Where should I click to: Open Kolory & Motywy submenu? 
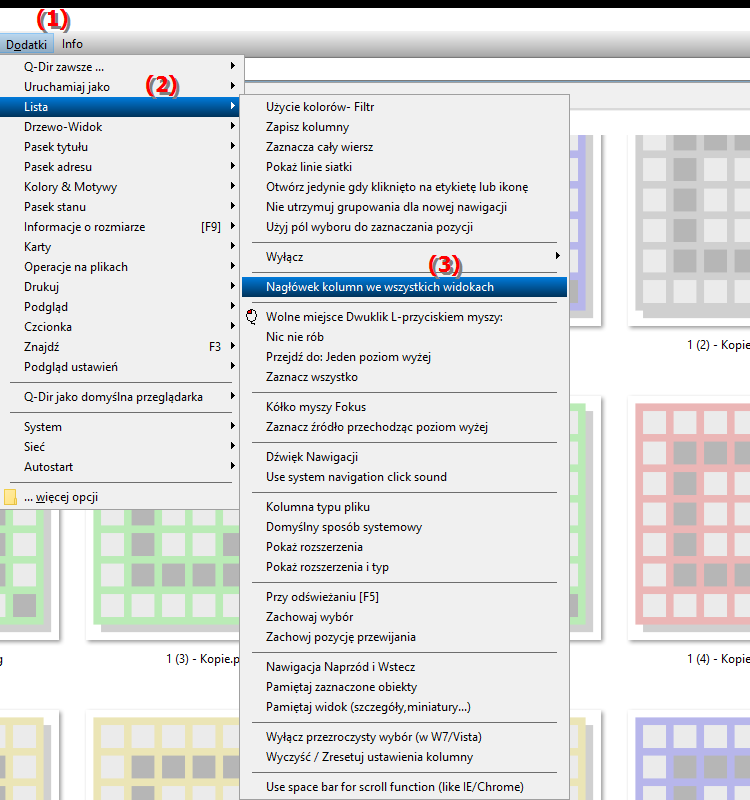pos(121,187)
